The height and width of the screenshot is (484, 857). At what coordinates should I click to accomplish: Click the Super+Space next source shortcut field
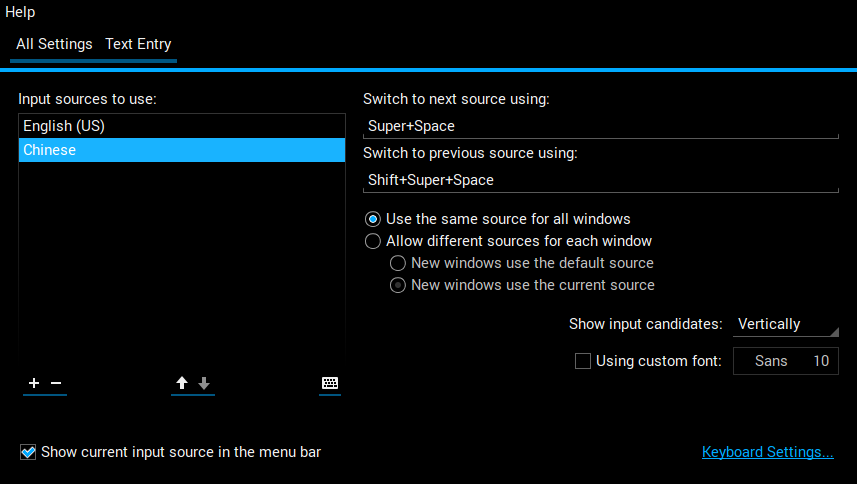click(601, 126)
